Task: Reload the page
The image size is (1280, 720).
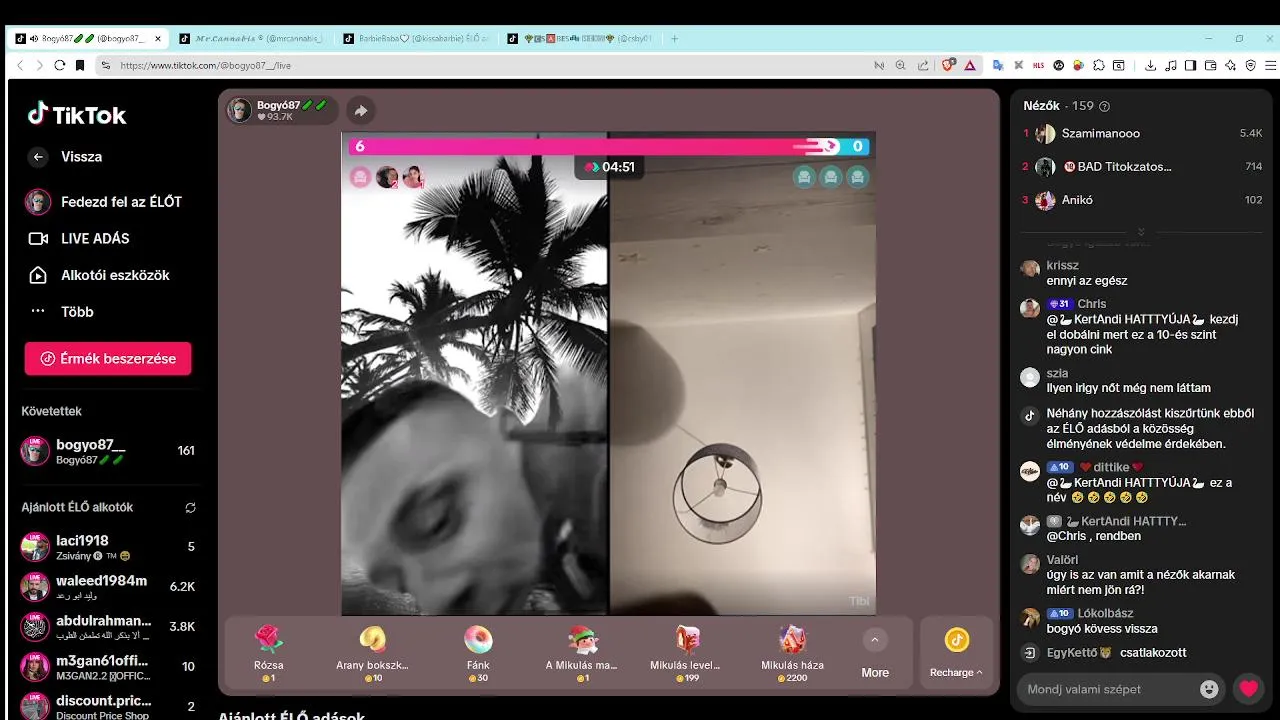Action: point(60,65)
